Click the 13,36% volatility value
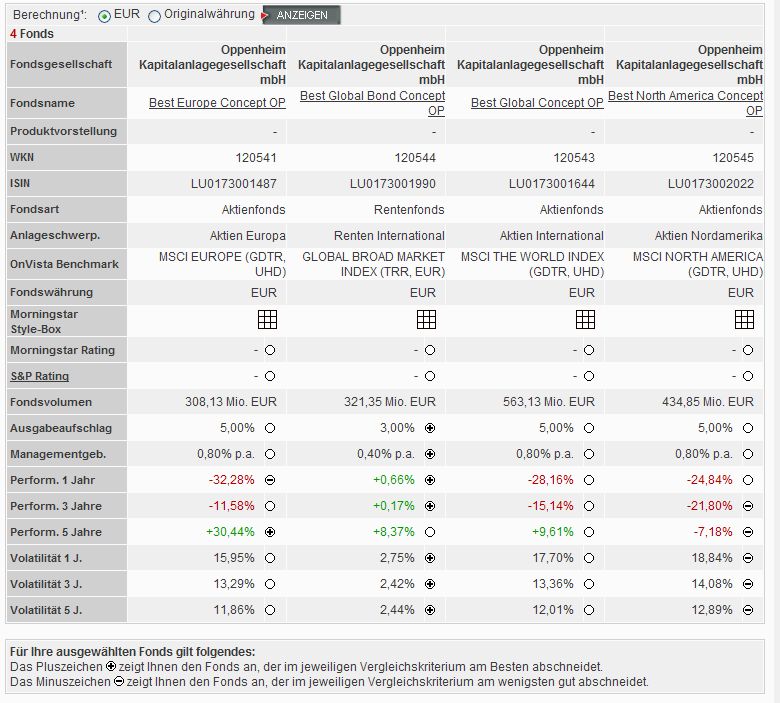 pos(553,584)
